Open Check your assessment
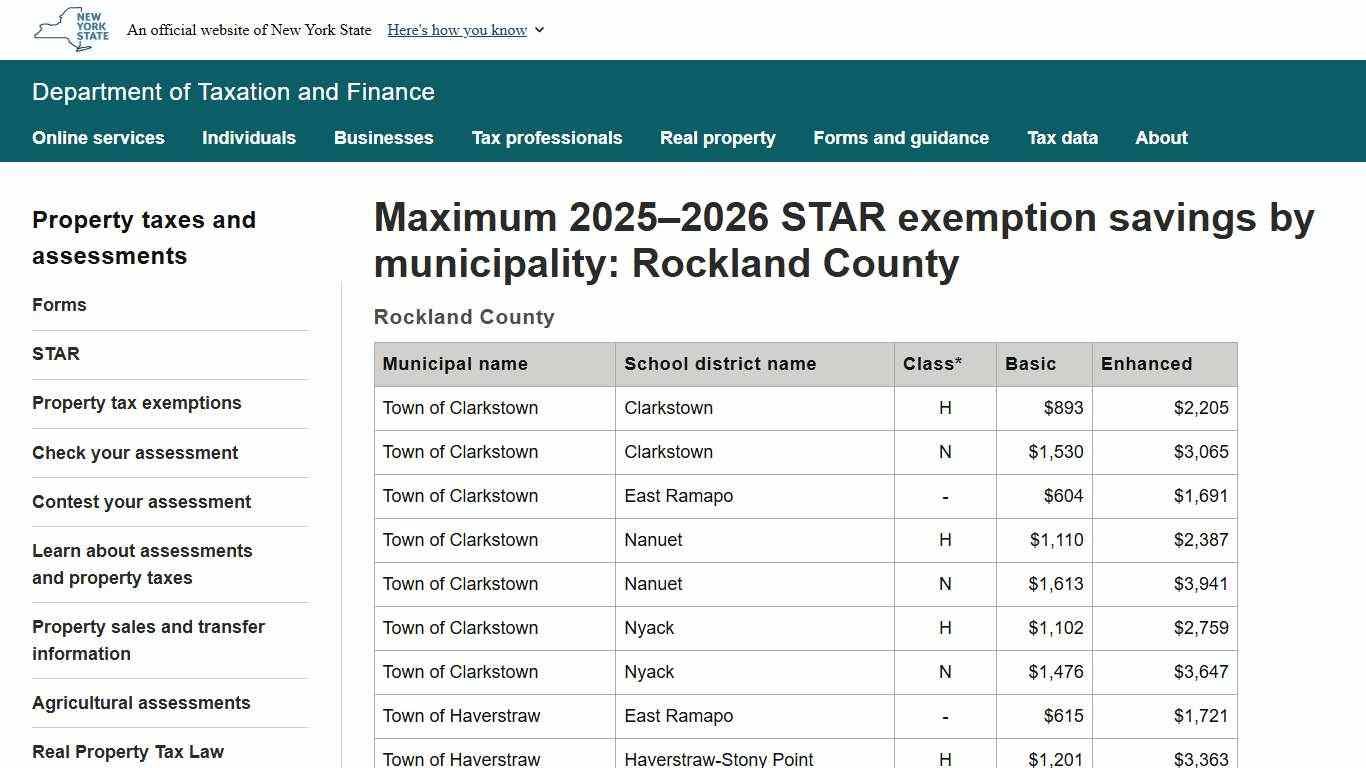Viewport: 1366px width, 768px height. coord(135,453)
